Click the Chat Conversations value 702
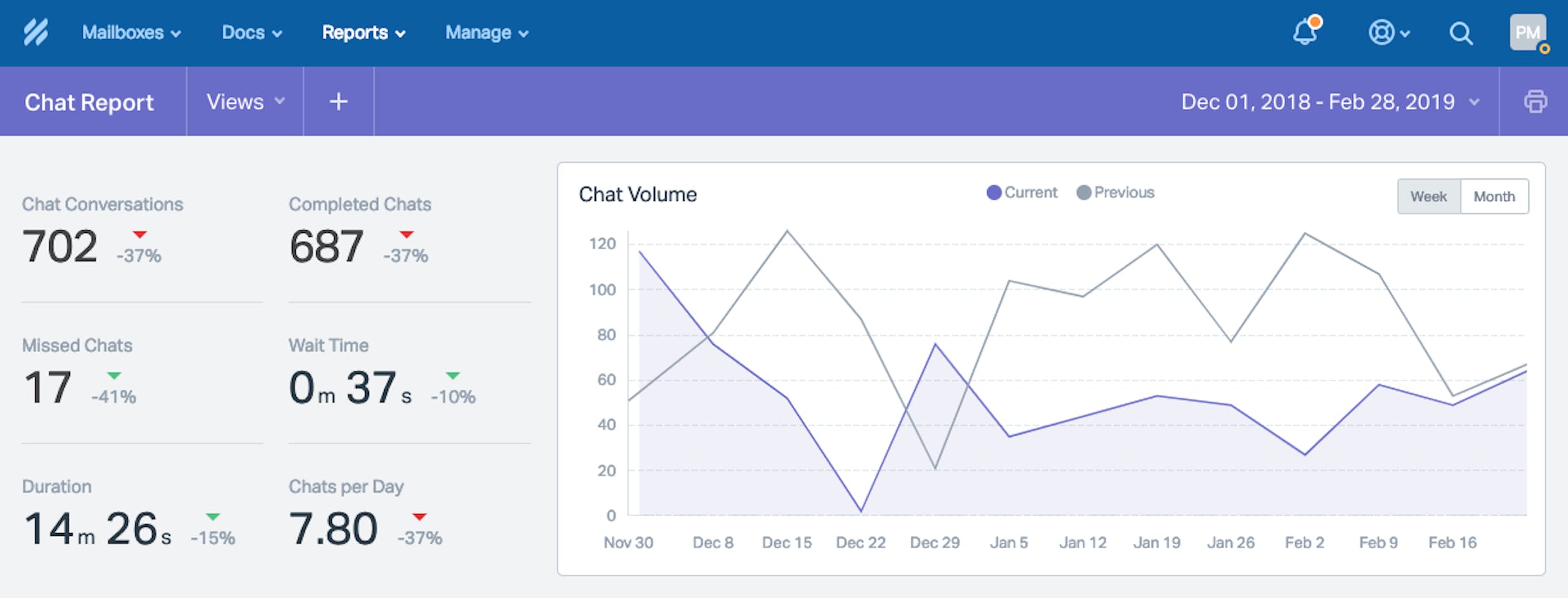 pos(60,246)
